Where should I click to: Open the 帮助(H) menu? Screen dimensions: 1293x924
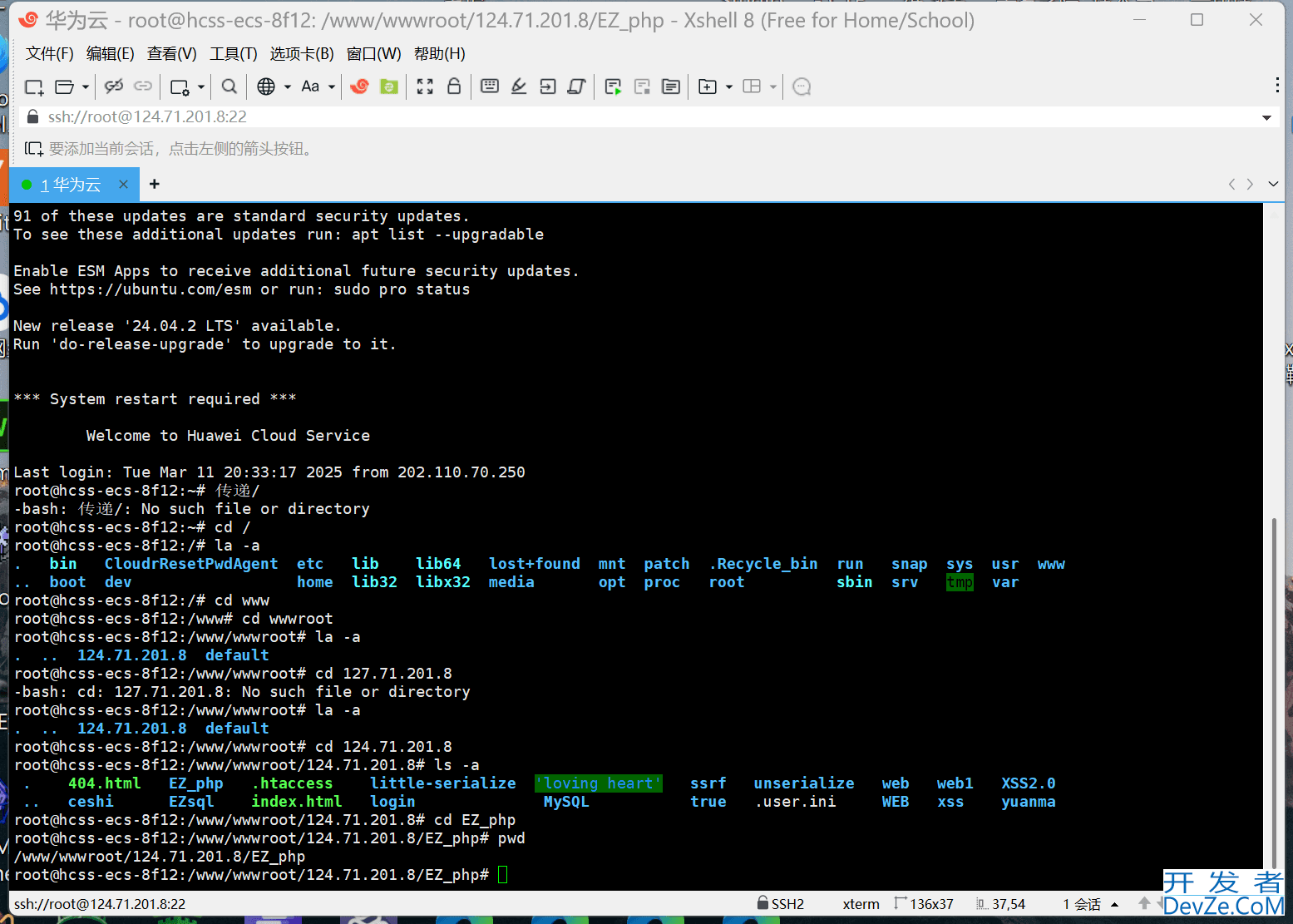[440, 54]
